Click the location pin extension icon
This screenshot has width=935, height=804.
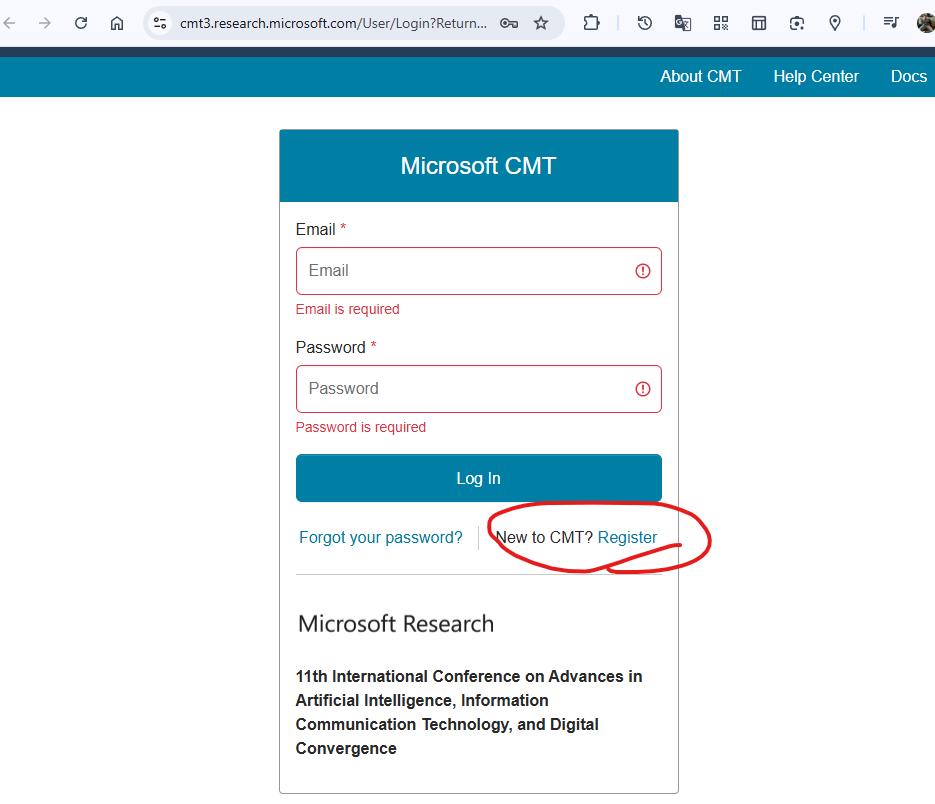pyautogui.click(x=835, y=23)
